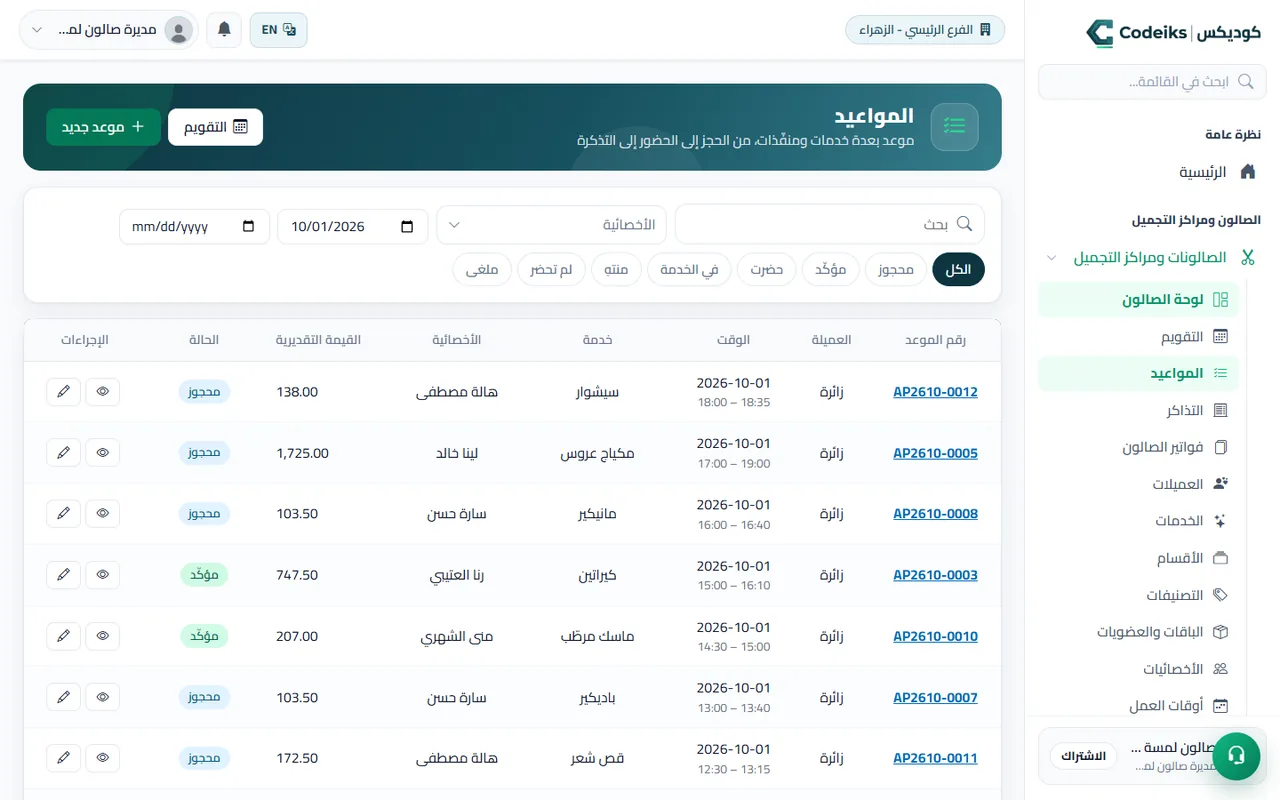Viewport: 1280px width, 800px height.
Task: Open support headset chat button
Action: pos(1236,755)
